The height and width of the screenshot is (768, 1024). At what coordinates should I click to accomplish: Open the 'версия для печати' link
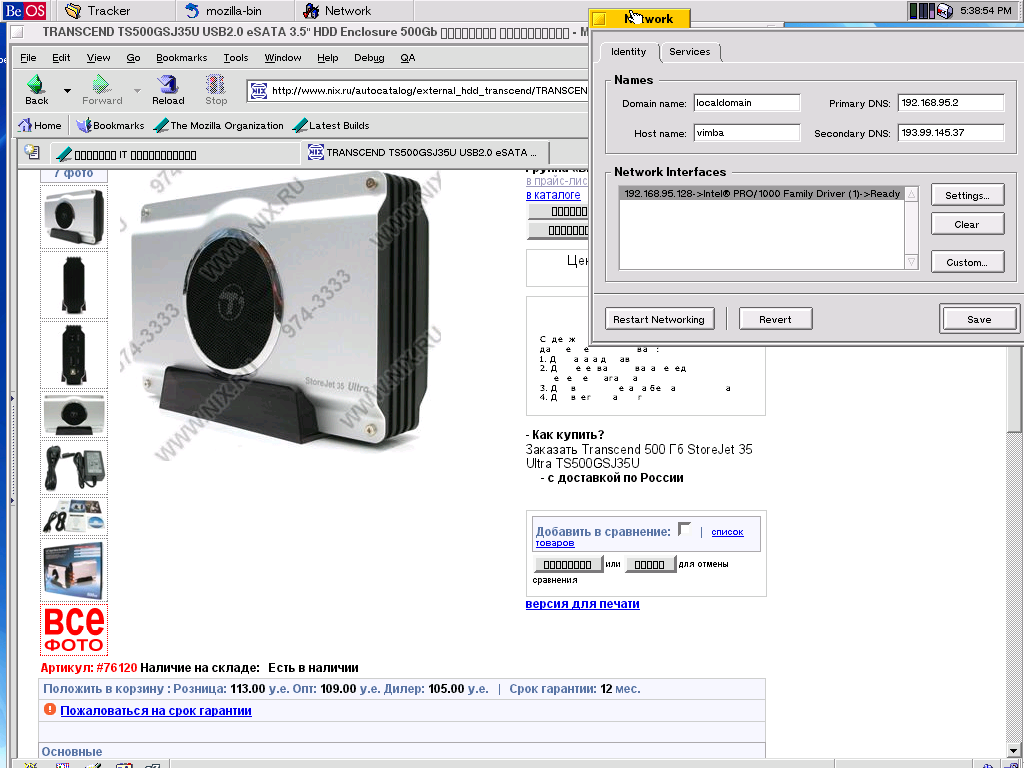582,604
